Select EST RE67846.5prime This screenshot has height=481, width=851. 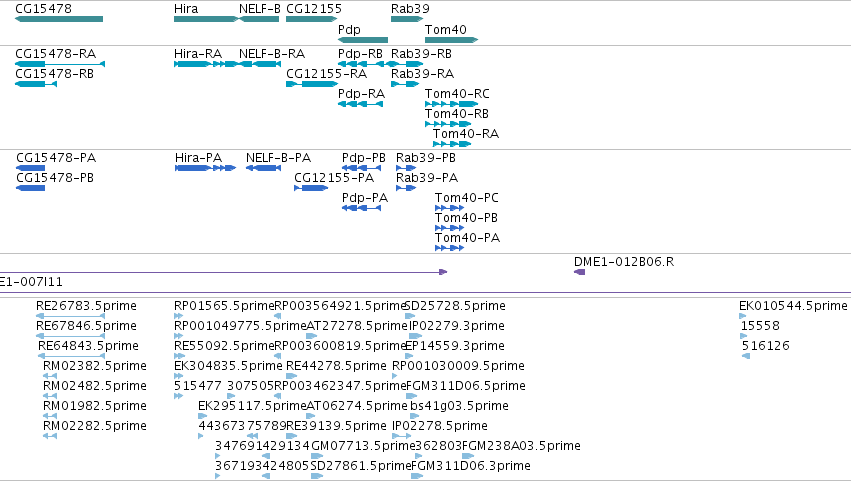[x=86, y=326]
